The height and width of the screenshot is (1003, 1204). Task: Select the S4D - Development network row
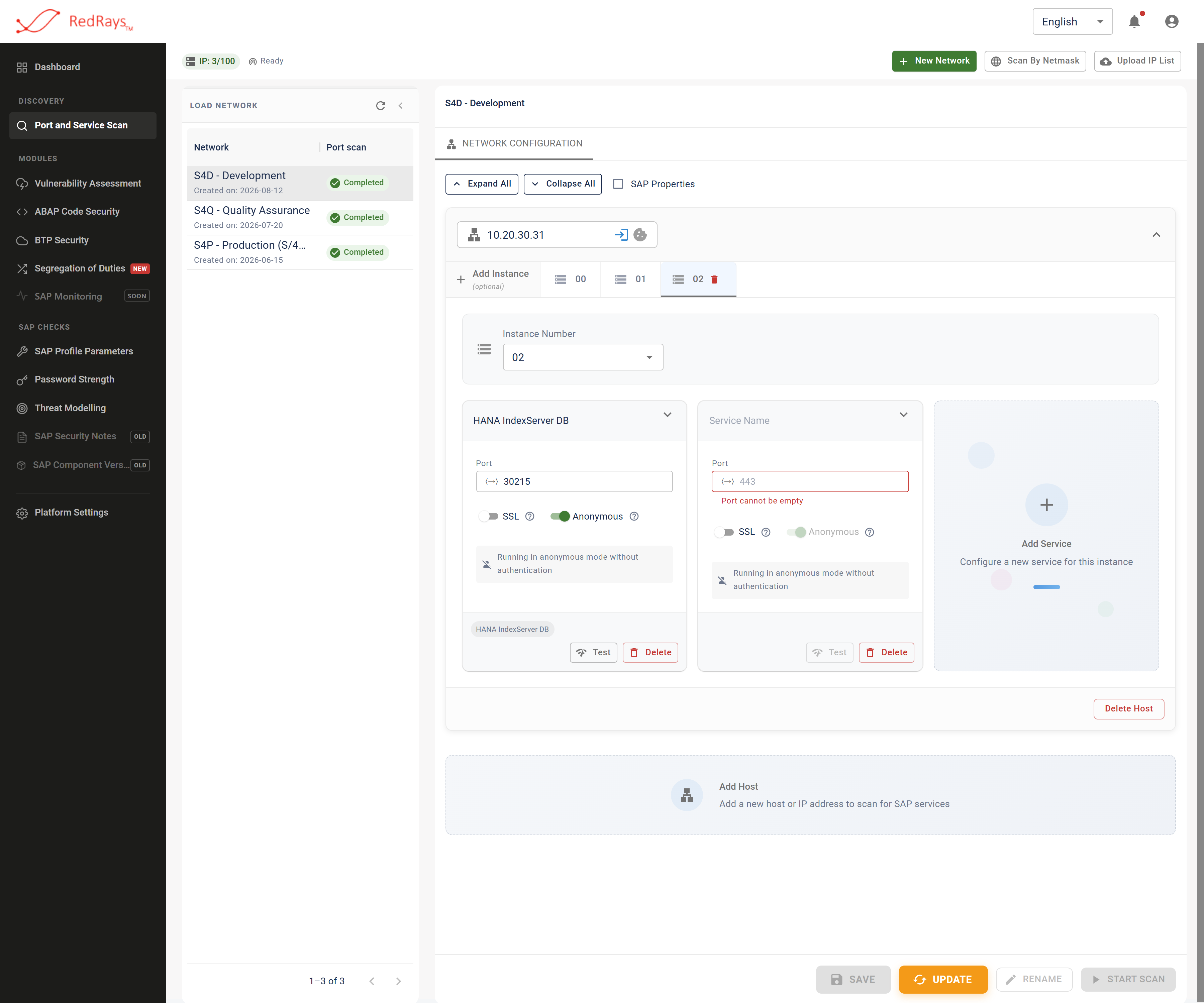(300, 183)
